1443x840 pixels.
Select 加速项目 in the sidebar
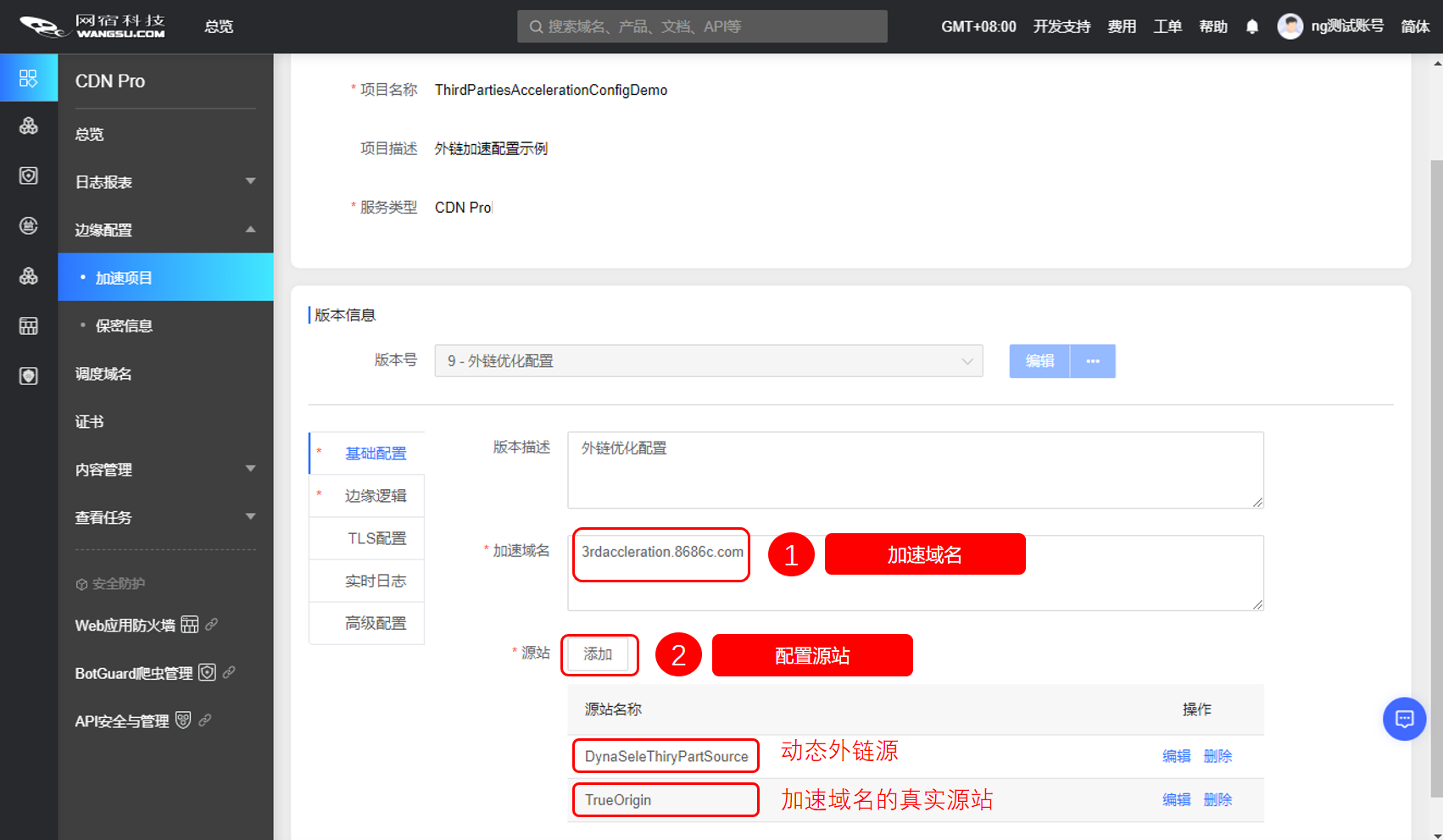(165, 277)
